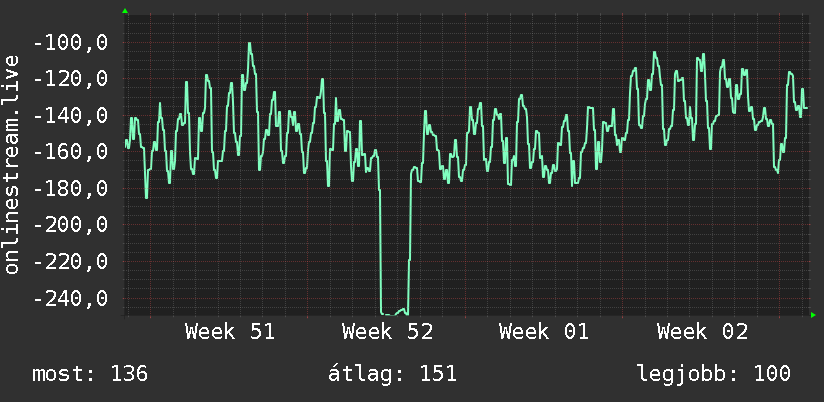Select the Week 02 axis label

pos(702,332)
